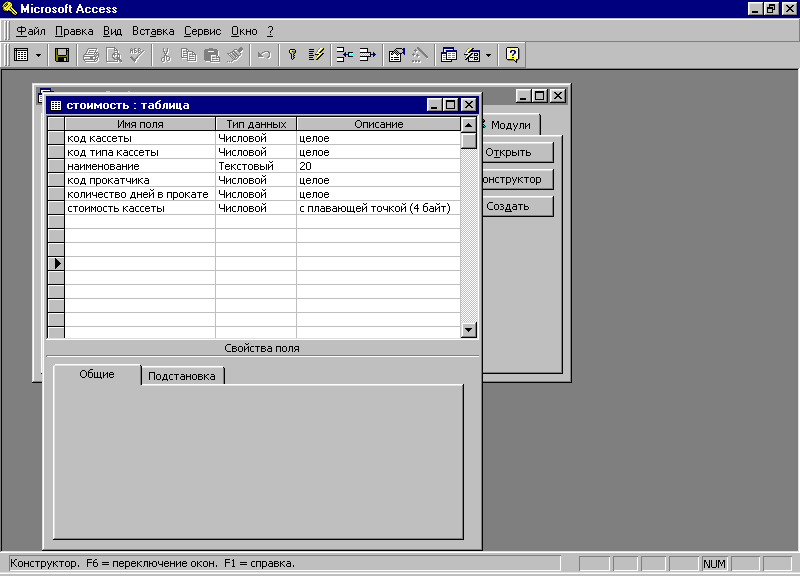
Task: Delete rows toolbar icon
Action: pyautogui.click(x=367, y=55)
